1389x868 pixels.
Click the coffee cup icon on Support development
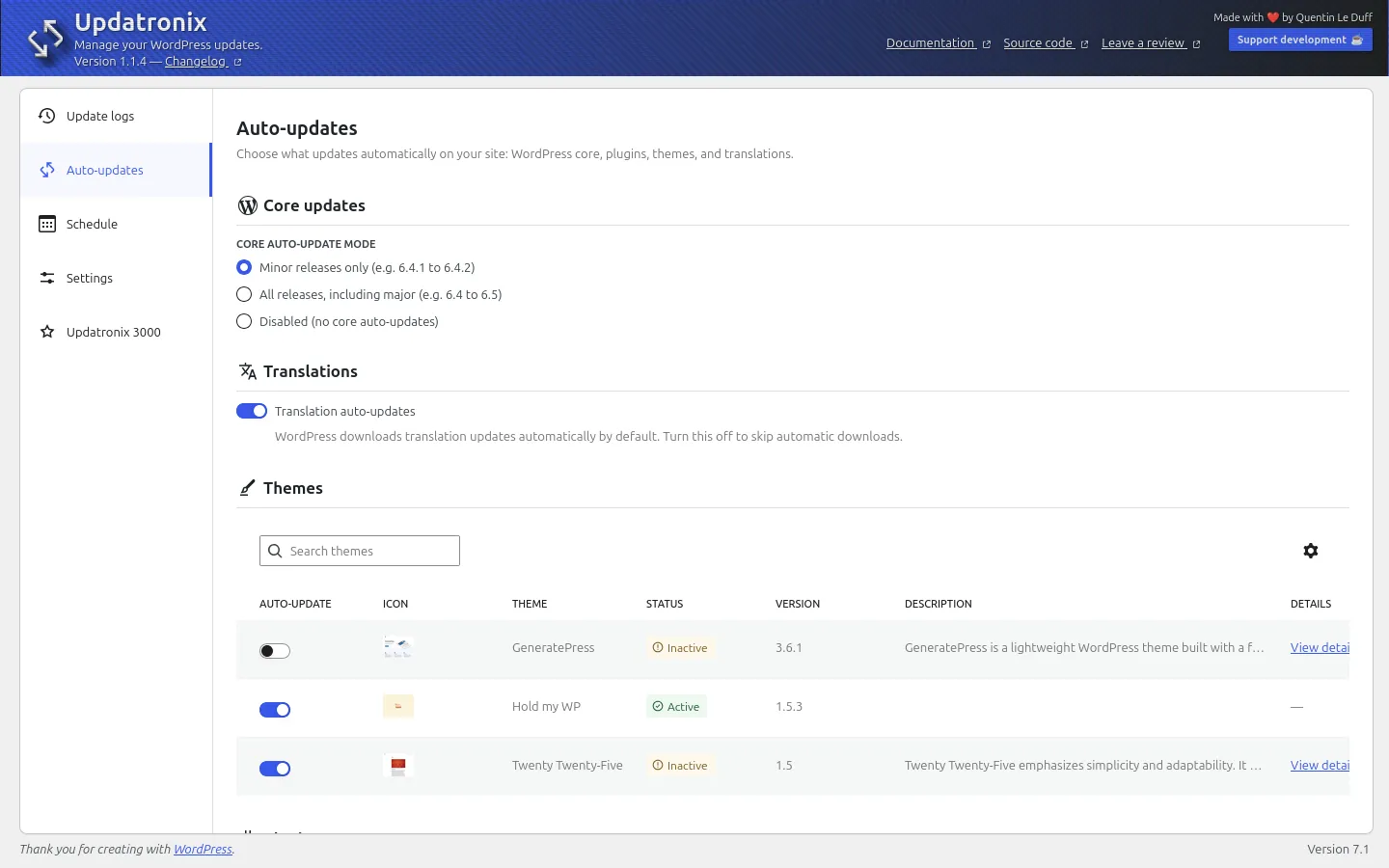pos(1357,41)
